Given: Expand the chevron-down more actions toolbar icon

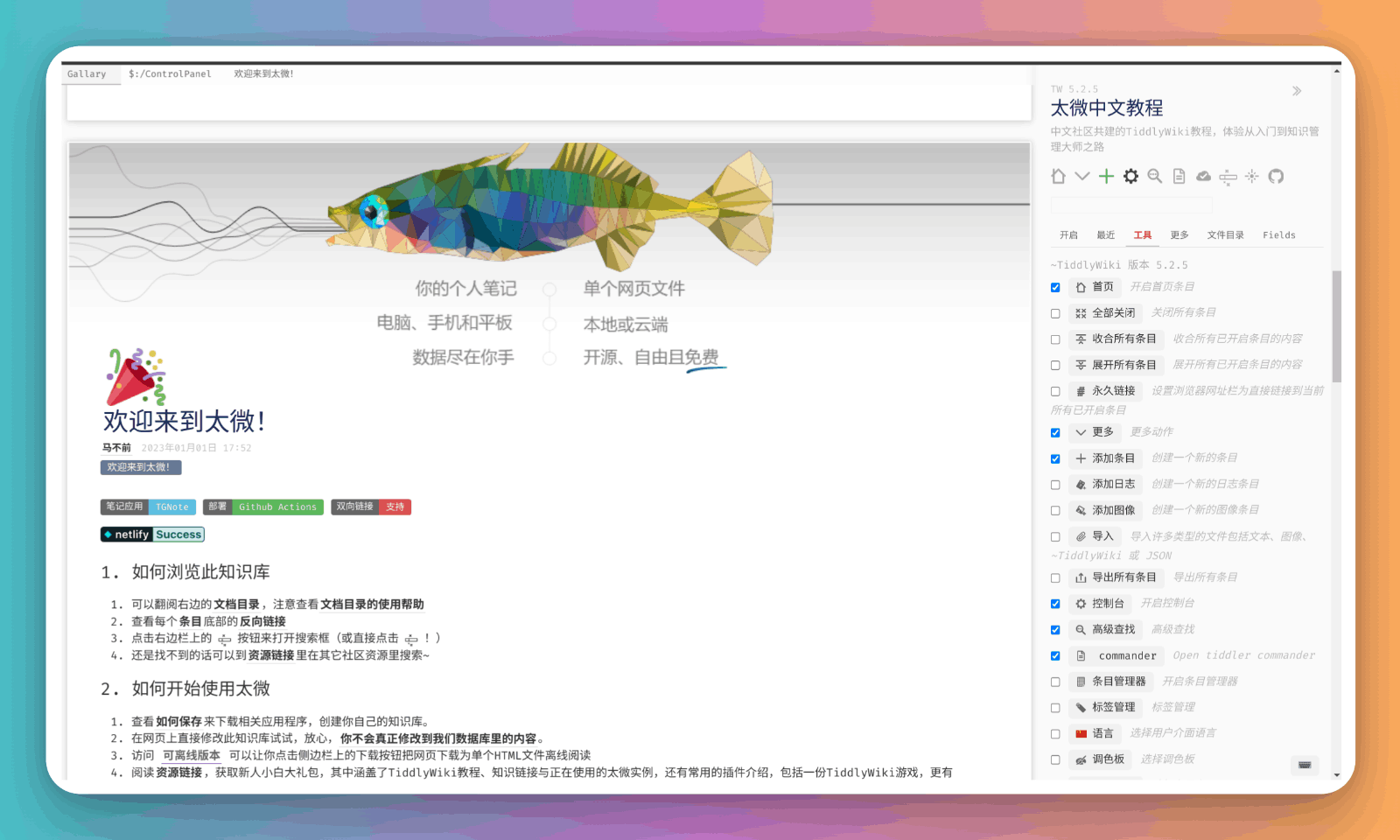Looking at the screenshot, I should 1082,177.
